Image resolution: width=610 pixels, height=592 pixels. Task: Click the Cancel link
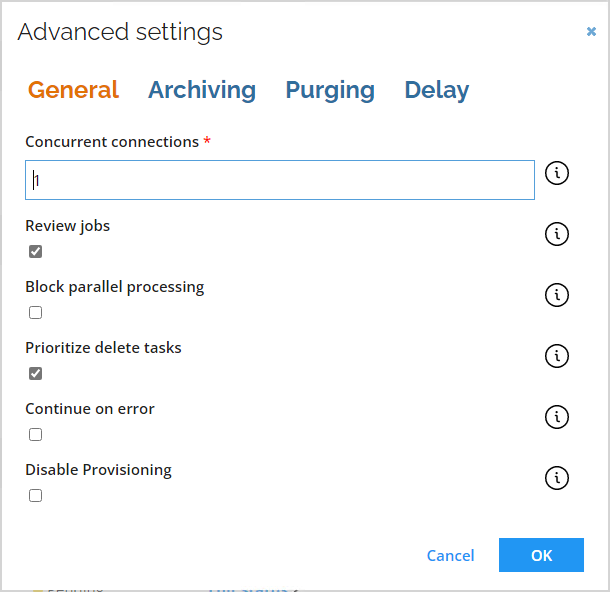pos(450,555)
